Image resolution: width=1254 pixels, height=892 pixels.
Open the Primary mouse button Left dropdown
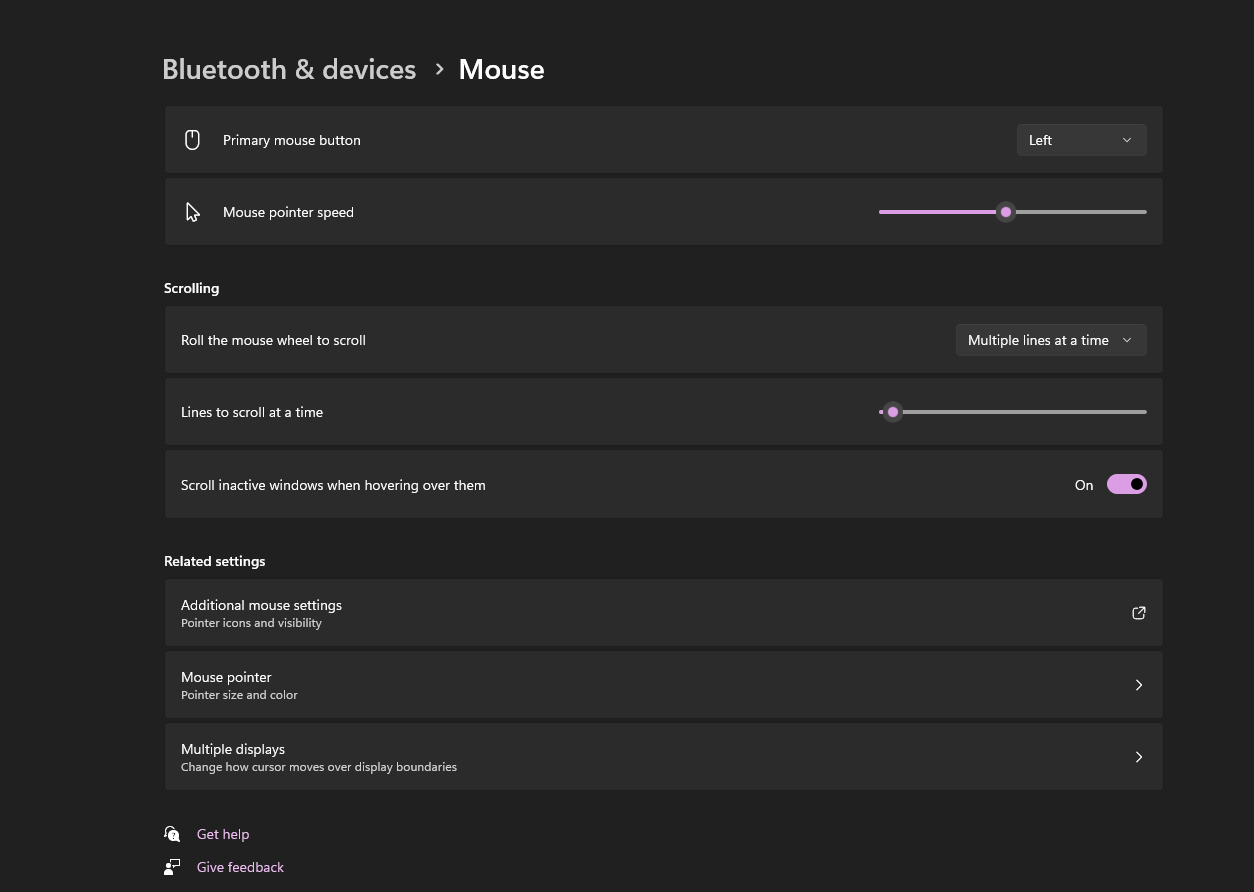pos(1081,140)
